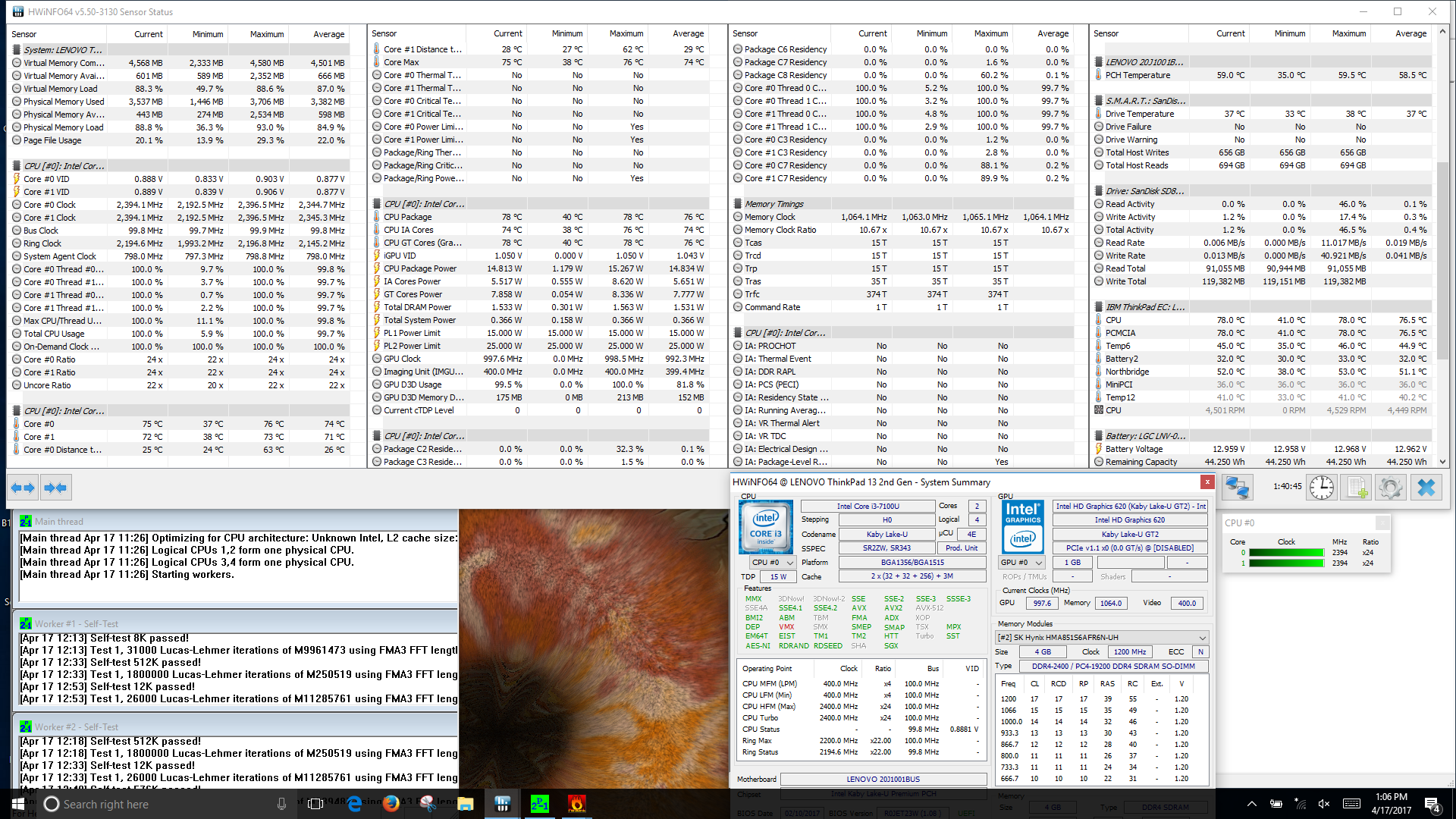Viewport: 1456px width, 819px height.
Task: Select the PCH Temperature sensor row
Action: pos(1137,75)
